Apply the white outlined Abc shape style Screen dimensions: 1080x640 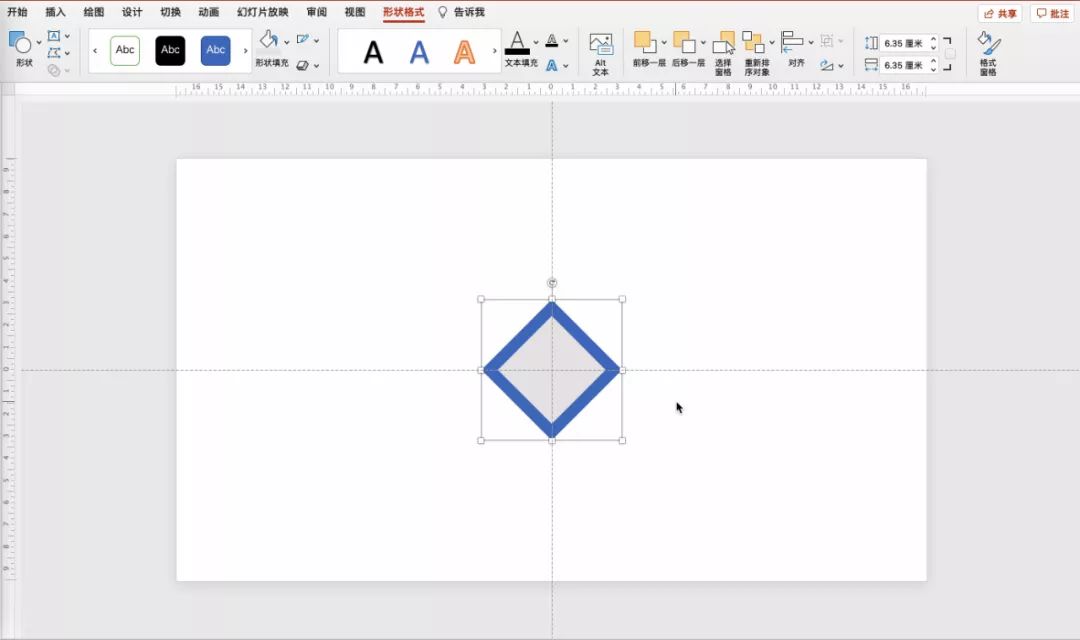pos(125,50)
